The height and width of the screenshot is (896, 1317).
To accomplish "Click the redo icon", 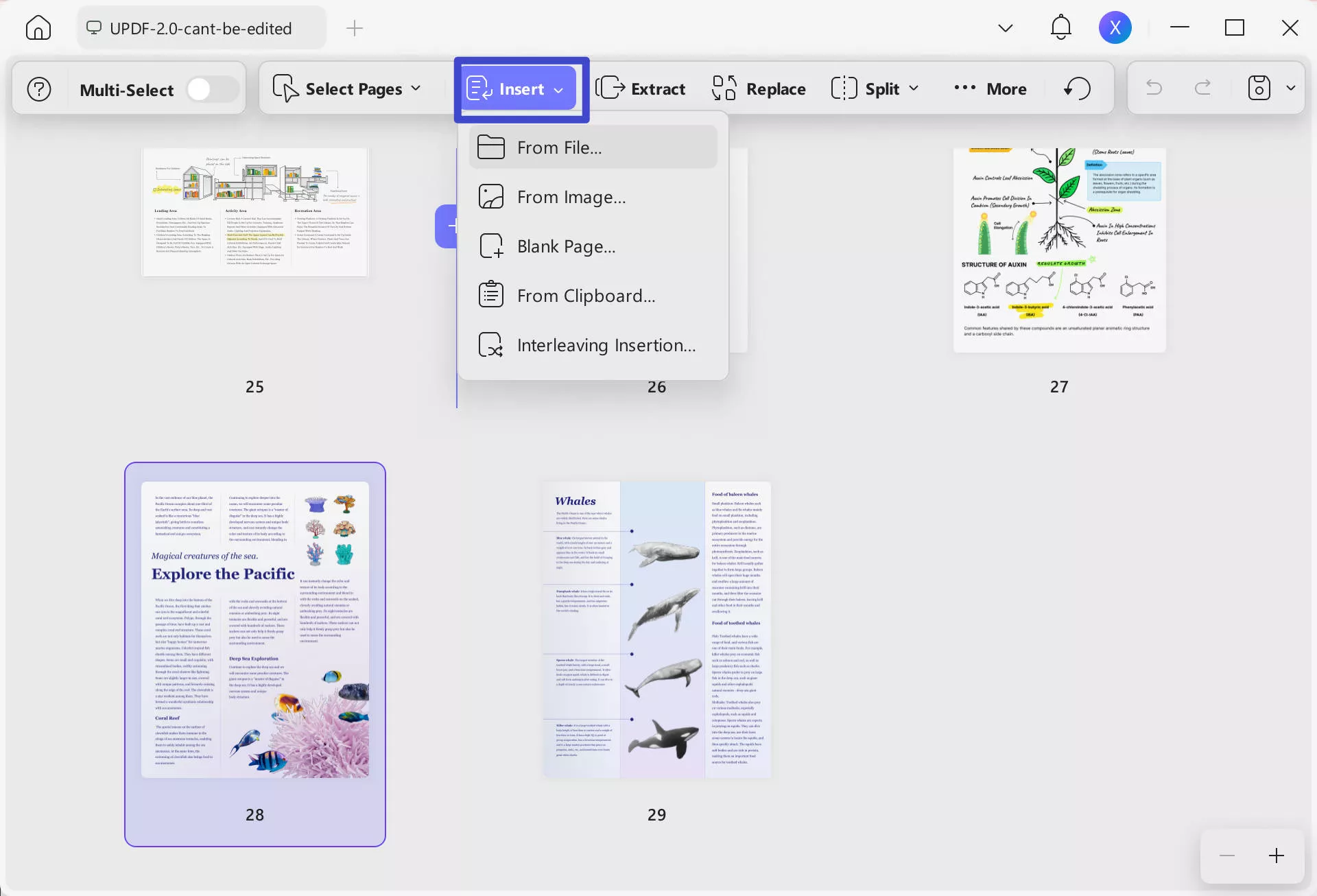I will (x=1204, y=88).
